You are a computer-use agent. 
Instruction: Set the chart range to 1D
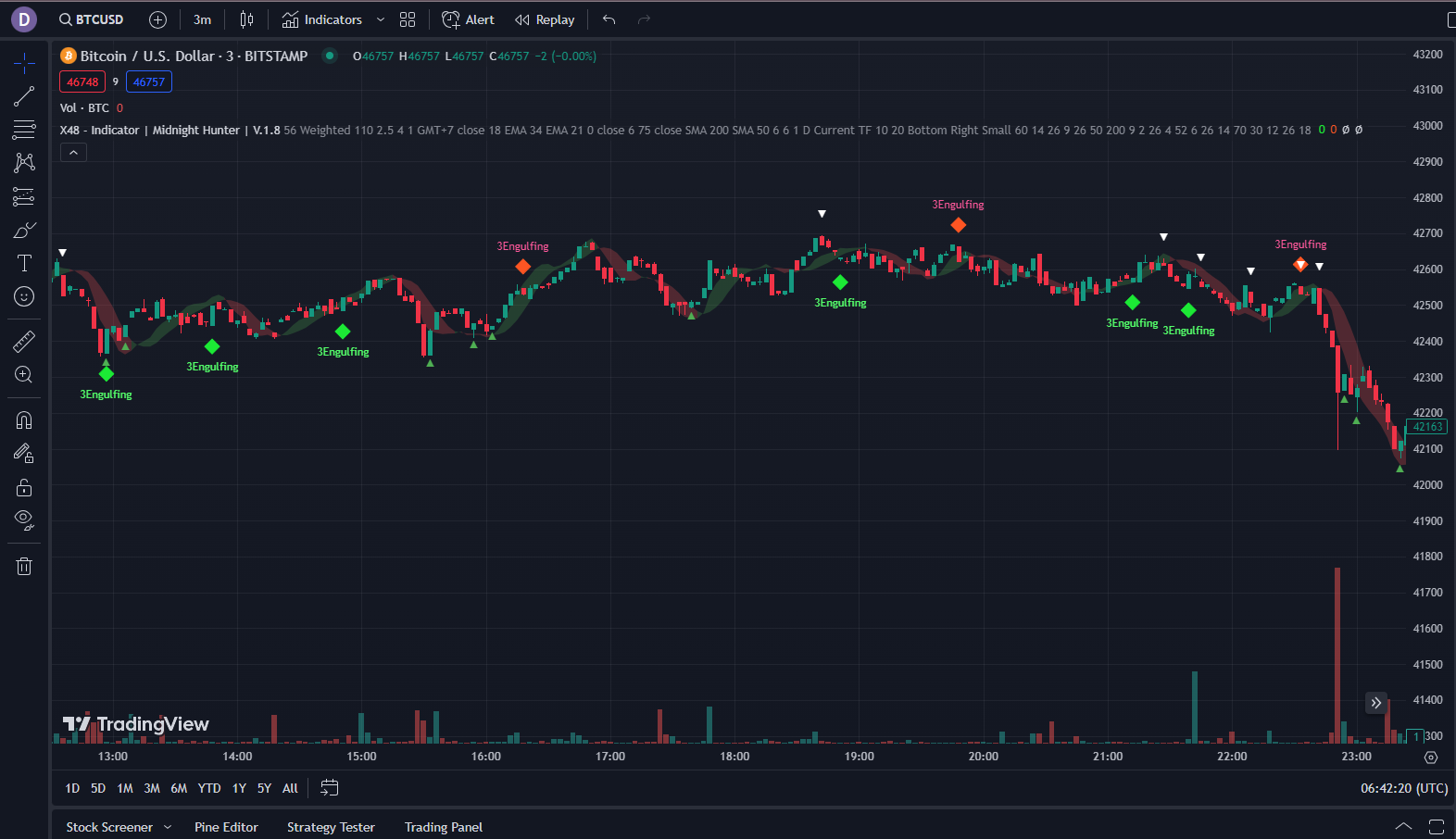point(72,788)
